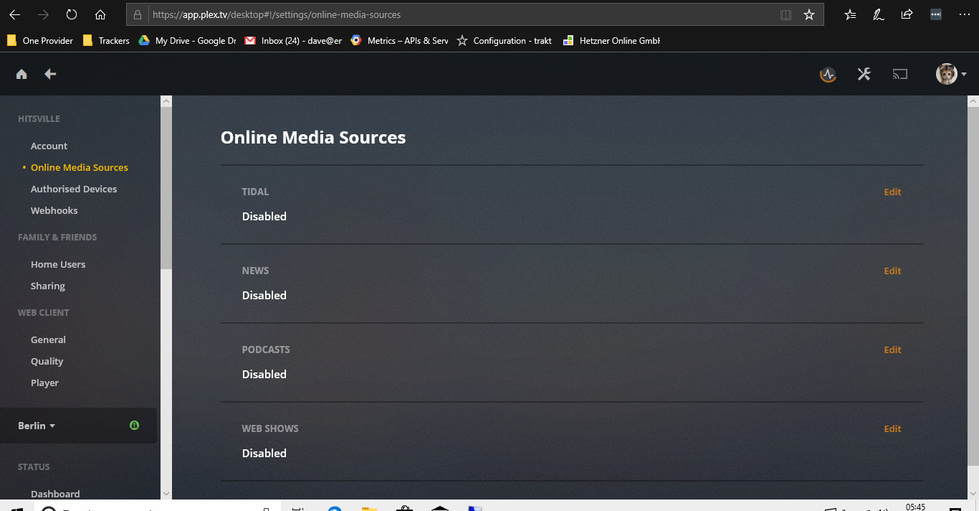Expand the Berlin server dropdown
979x511 pixels.
(36, 425)
